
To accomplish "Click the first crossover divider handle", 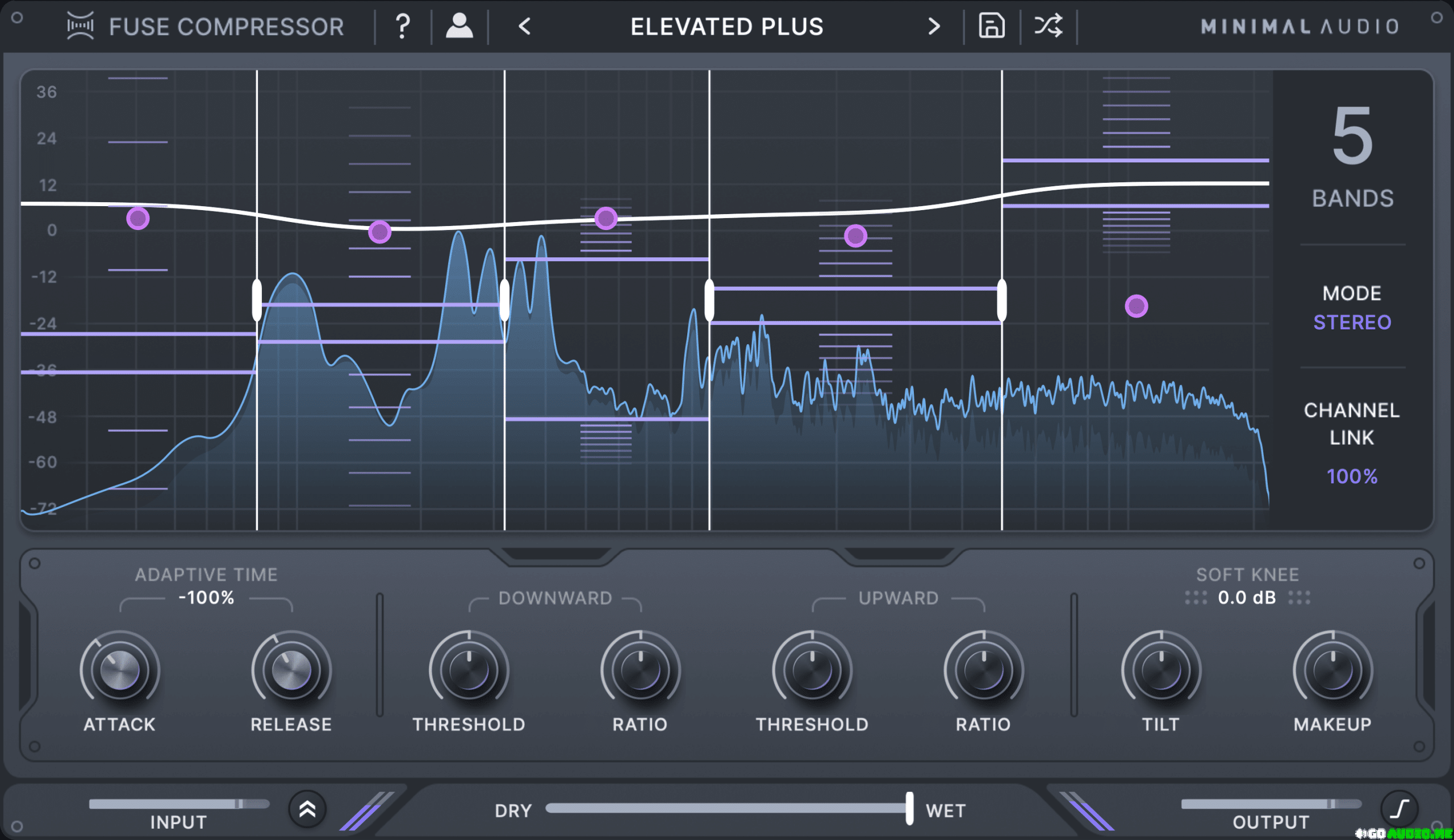I will coord(257,300).
